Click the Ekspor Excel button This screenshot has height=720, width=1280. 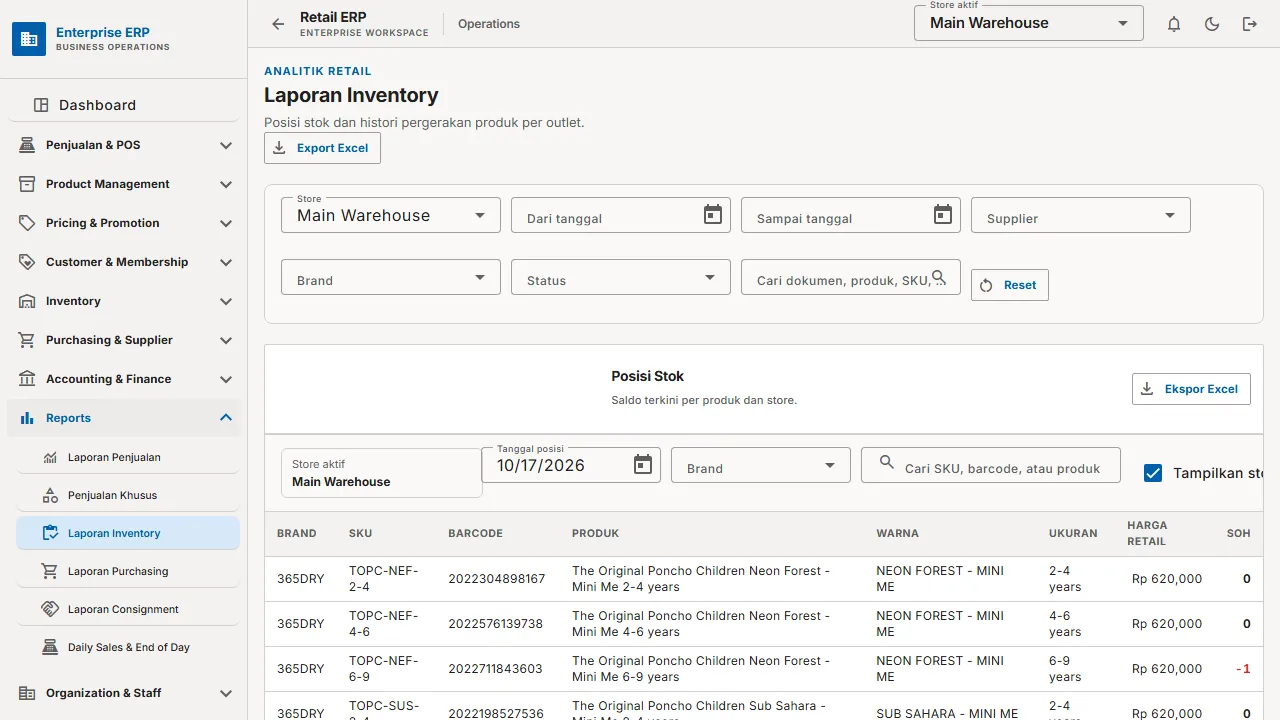point(1191,389)
